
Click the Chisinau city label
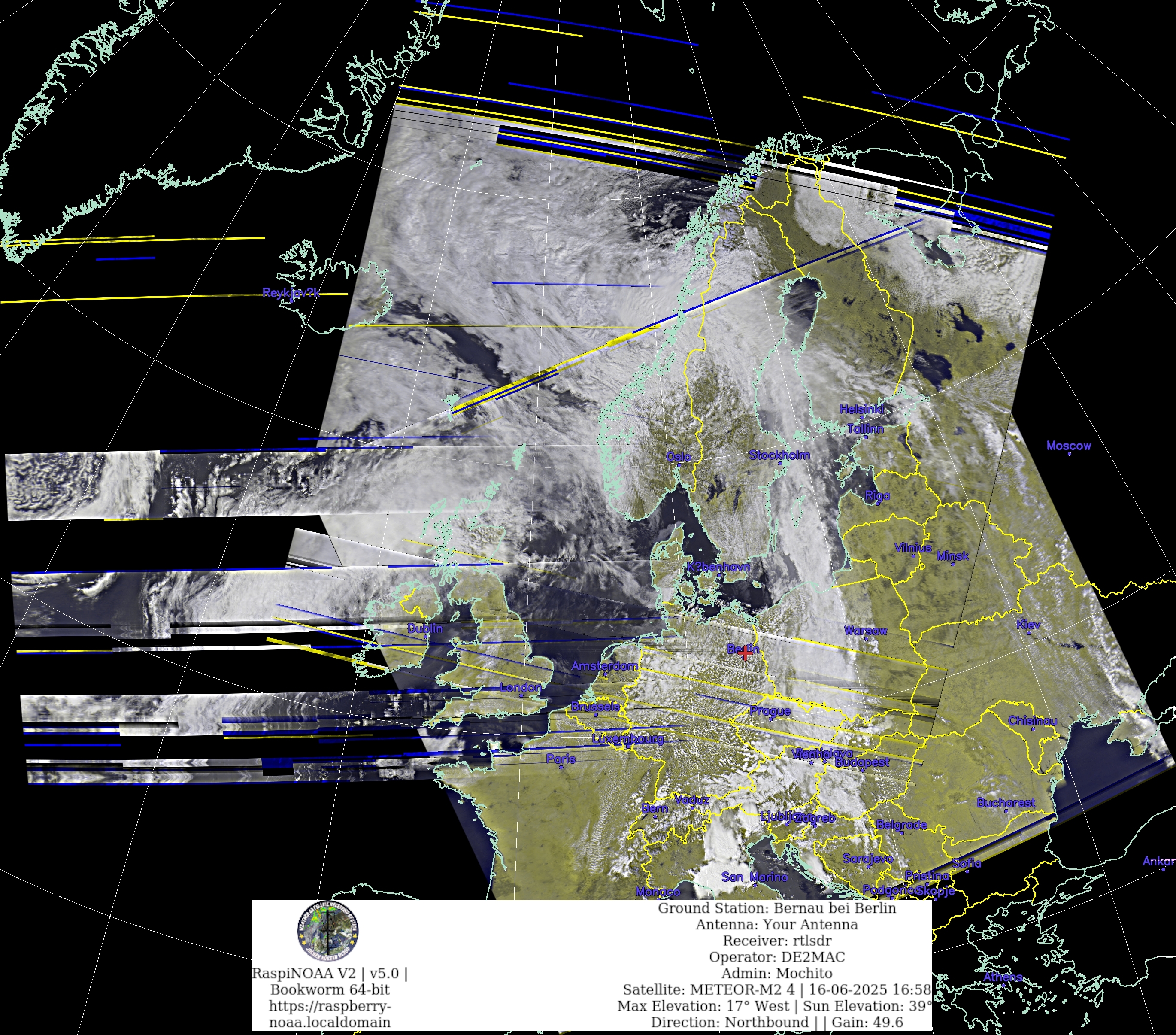coord(1033,720)
